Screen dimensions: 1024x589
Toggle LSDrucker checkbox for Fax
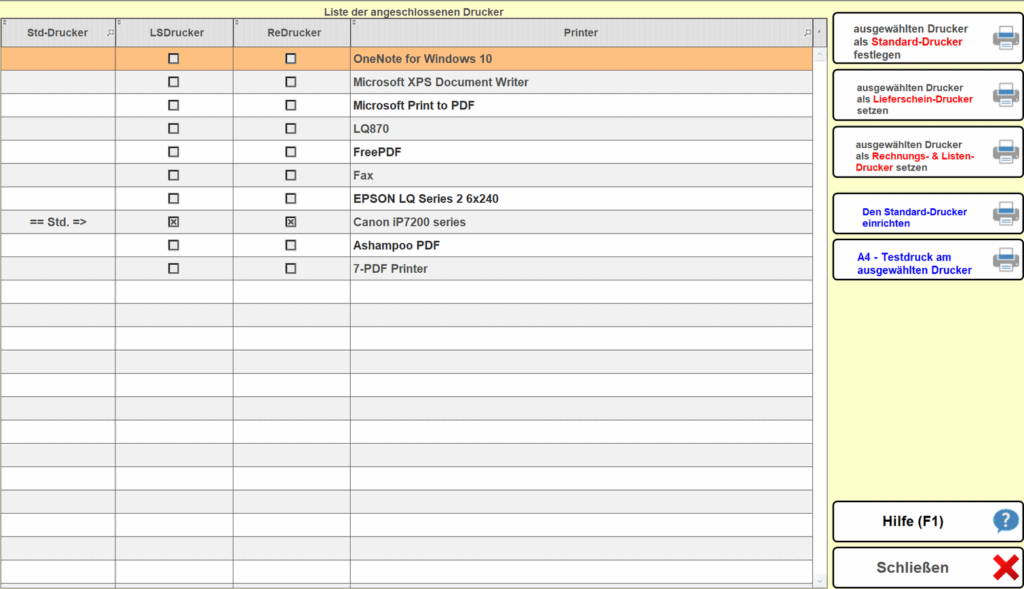173,175
